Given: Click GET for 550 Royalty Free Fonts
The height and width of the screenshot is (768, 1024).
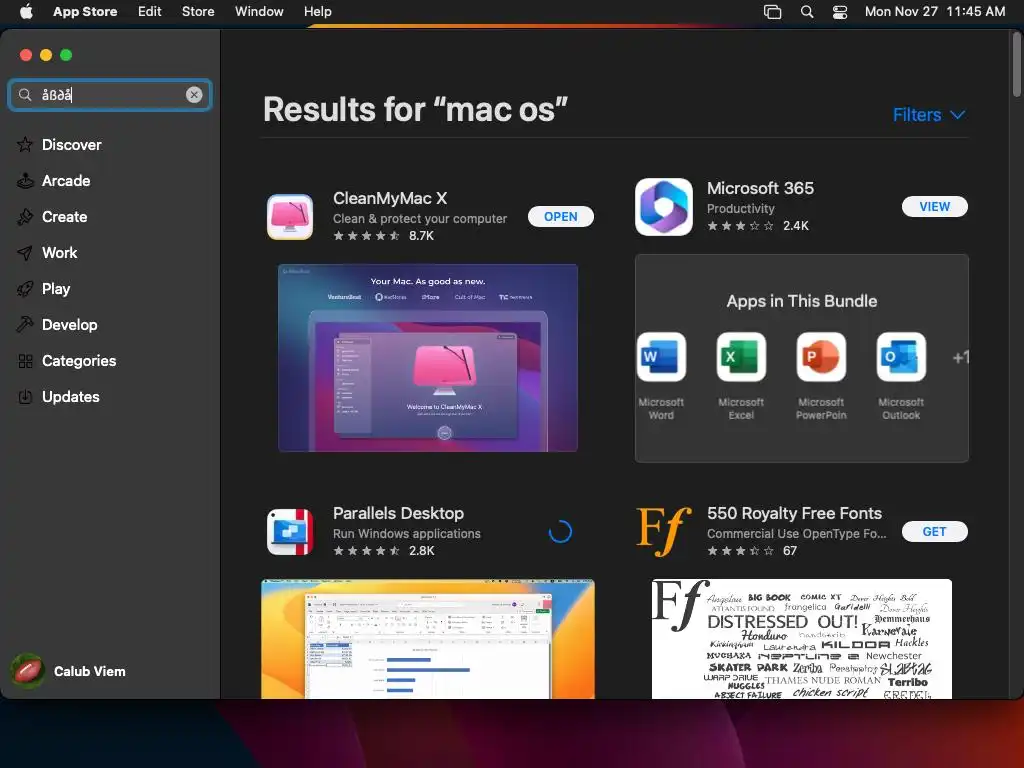Looking at the screenshot, I should click(935, 532).
